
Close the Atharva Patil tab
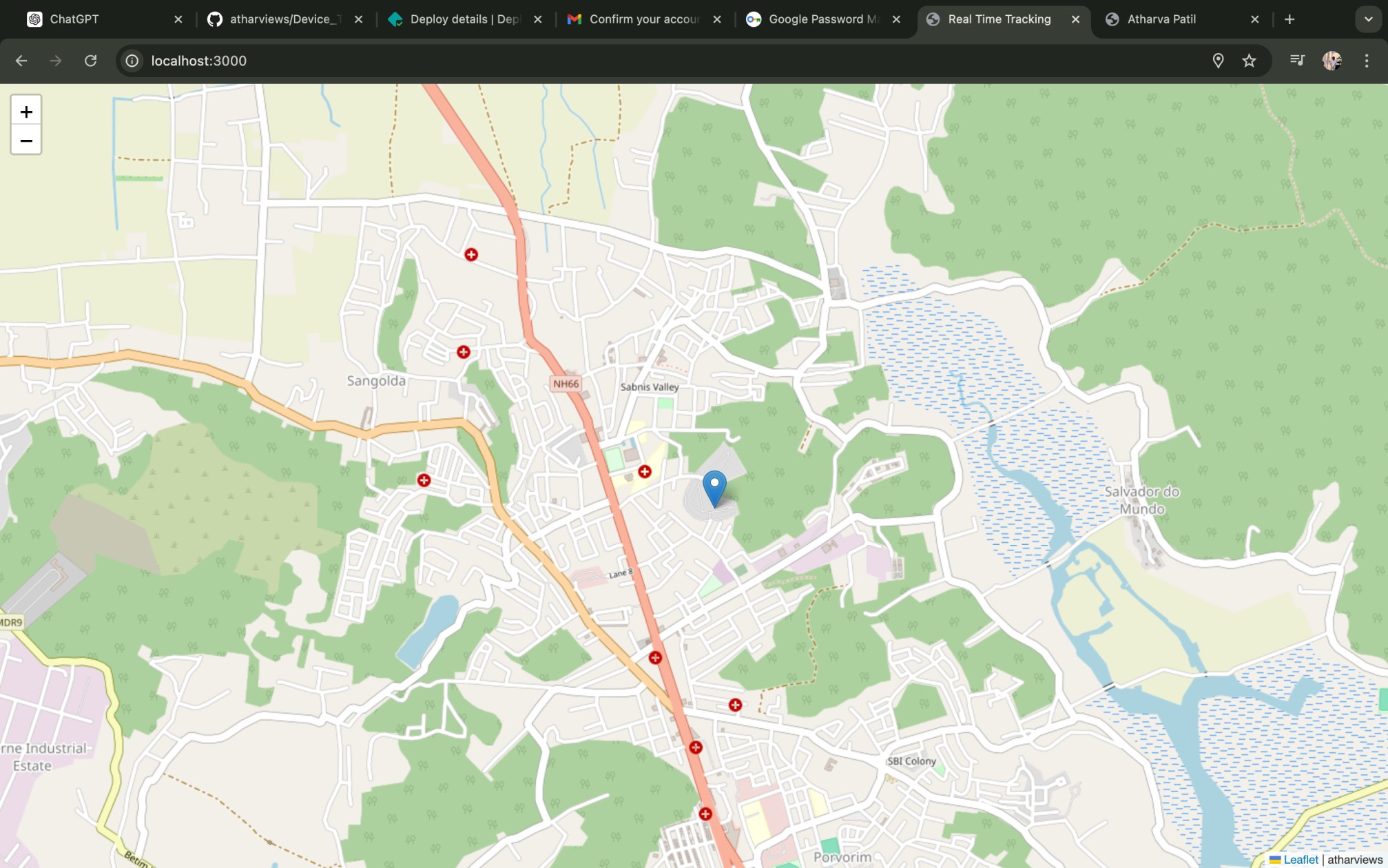tap(1254, 19)
